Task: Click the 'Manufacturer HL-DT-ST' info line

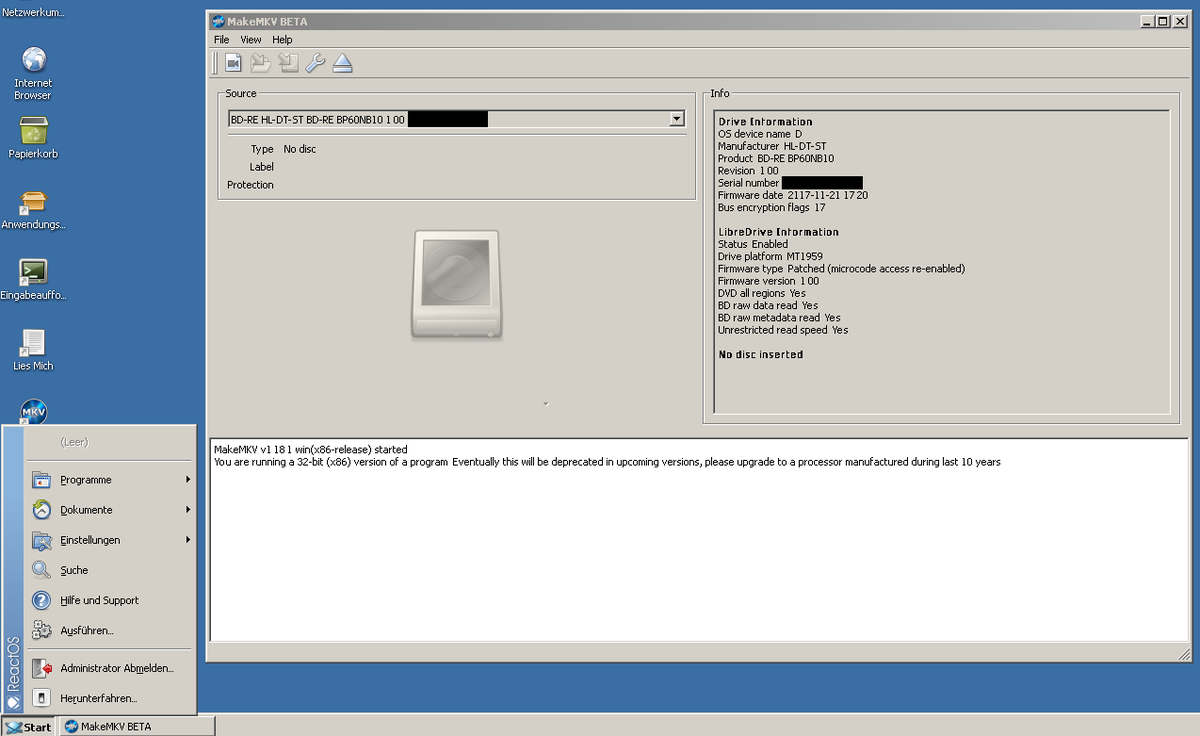Action: pos(772,146)
